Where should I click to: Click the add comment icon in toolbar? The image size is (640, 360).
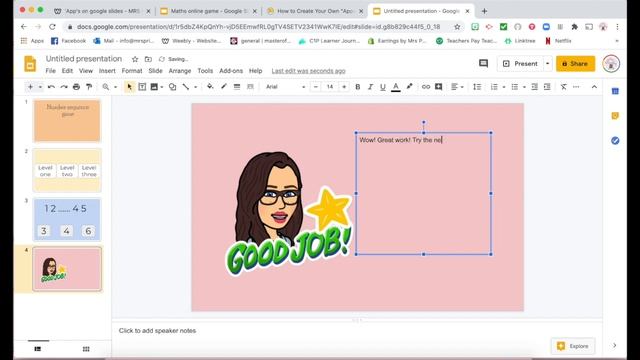(438, 87)
